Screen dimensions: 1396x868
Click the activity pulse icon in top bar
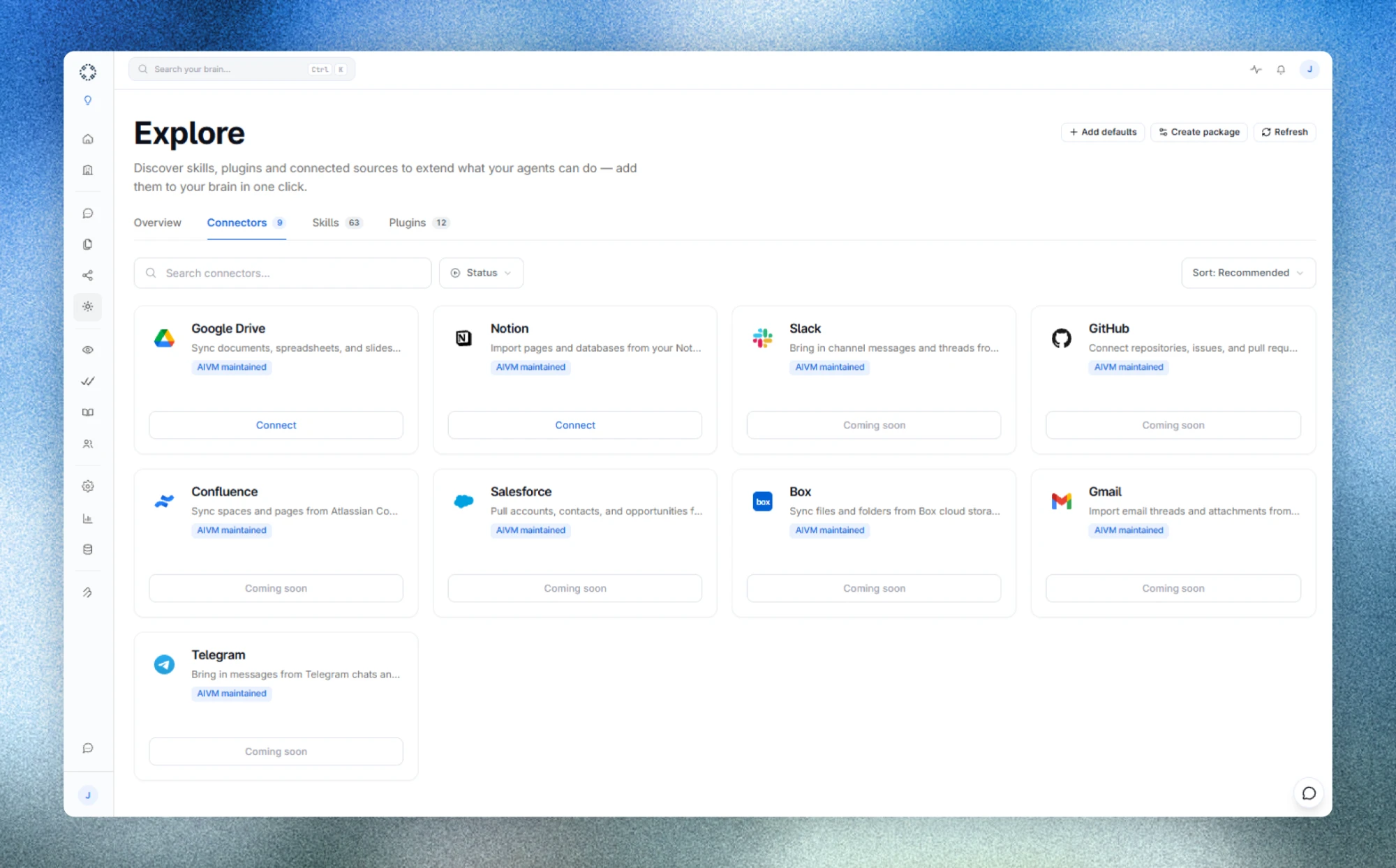[x=1256, y=69]
